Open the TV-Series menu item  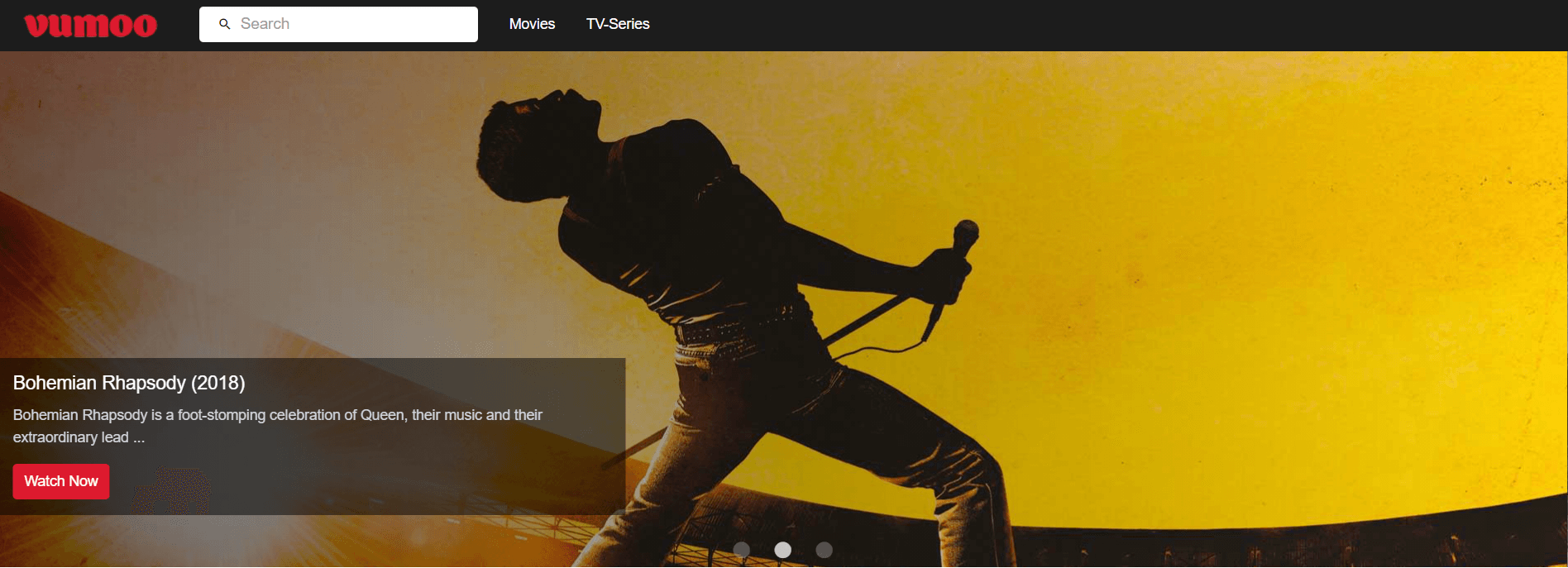[618, 24]
